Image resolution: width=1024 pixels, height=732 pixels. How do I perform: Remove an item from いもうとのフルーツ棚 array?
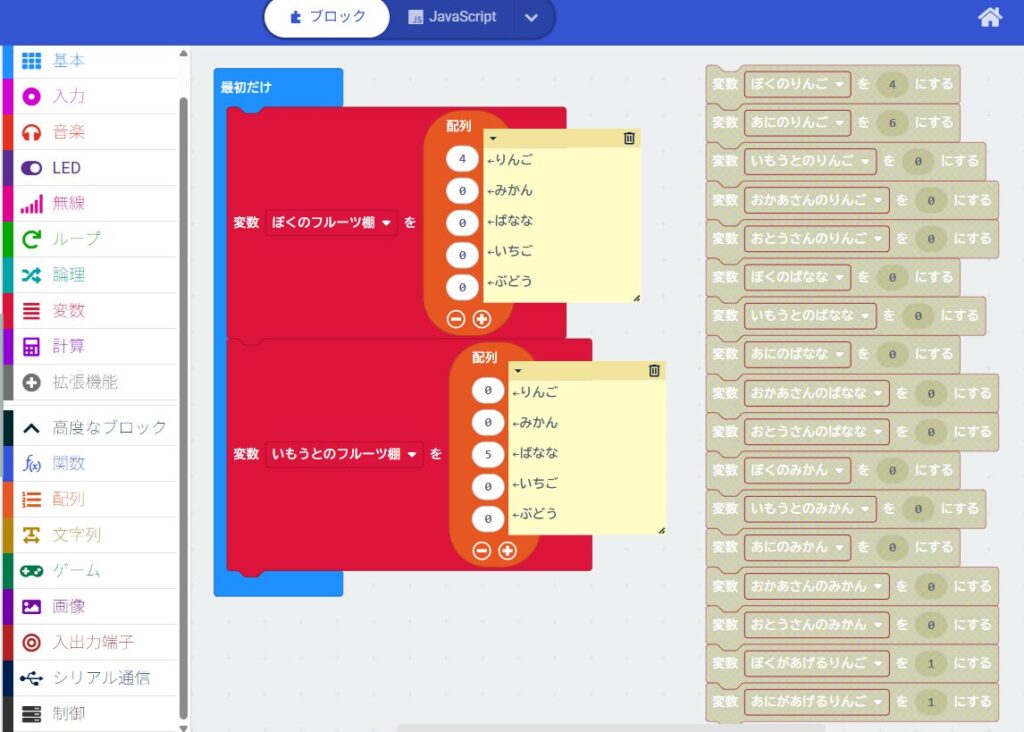click(481, 550)
